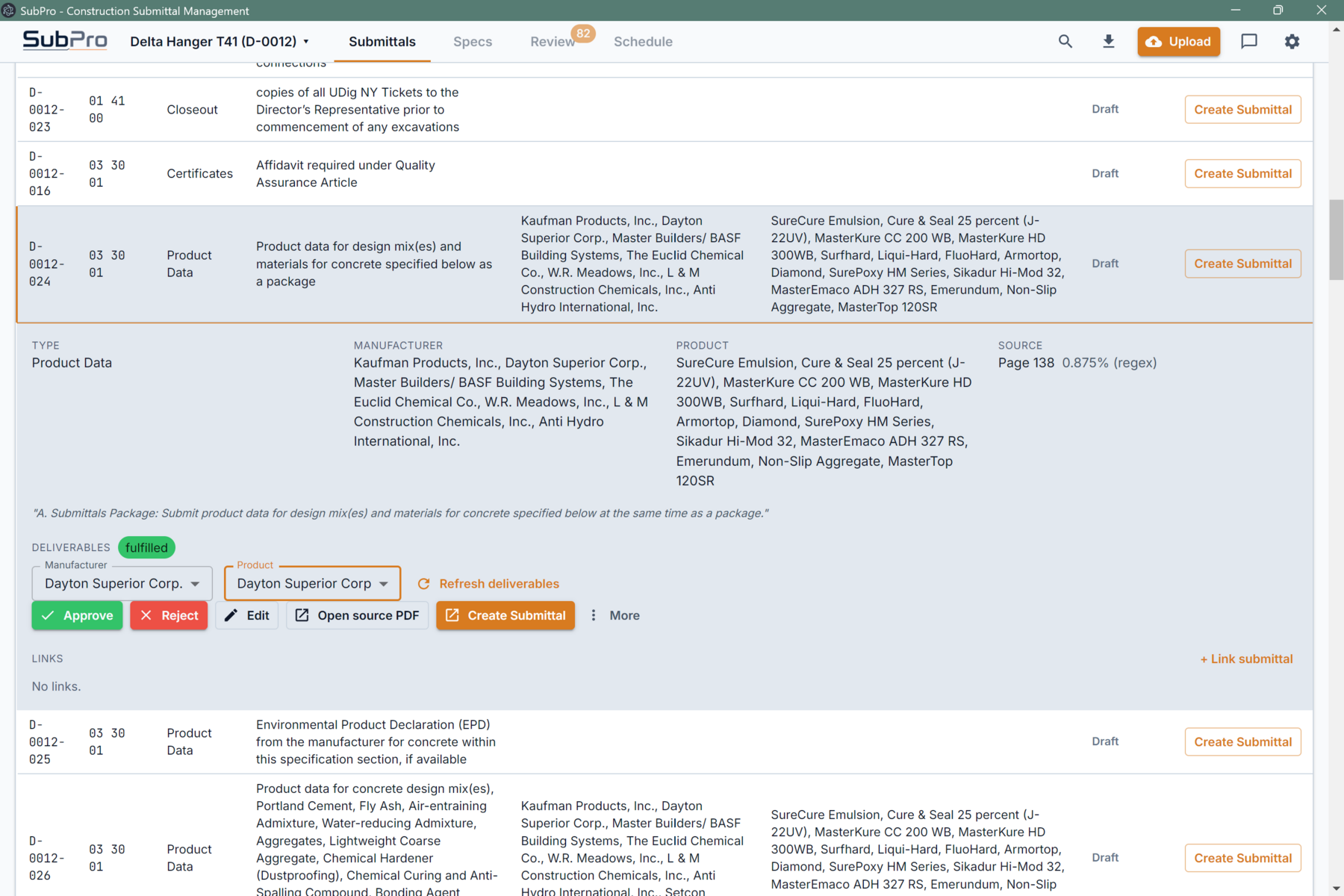Open the comments chat icon
The height and width of the screenshot is (896, 1344).
coord(1249,42)
